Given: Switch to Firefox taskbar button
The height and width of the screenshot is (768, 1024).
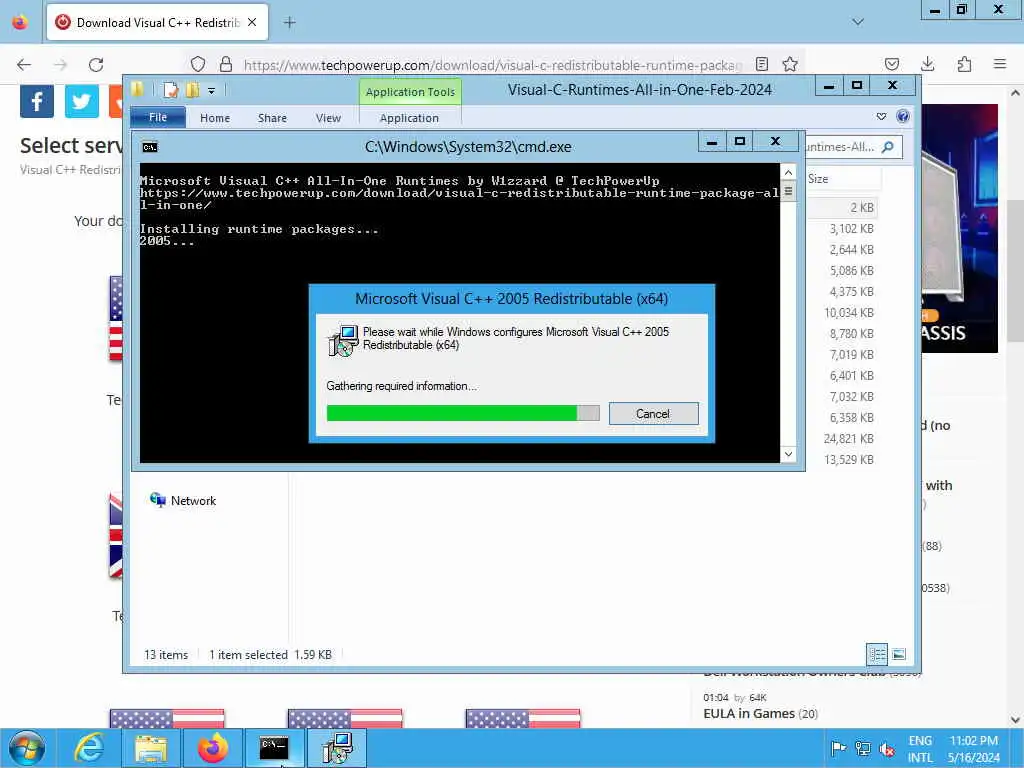Looking at the screenshot, I should [x=212, y=748].
